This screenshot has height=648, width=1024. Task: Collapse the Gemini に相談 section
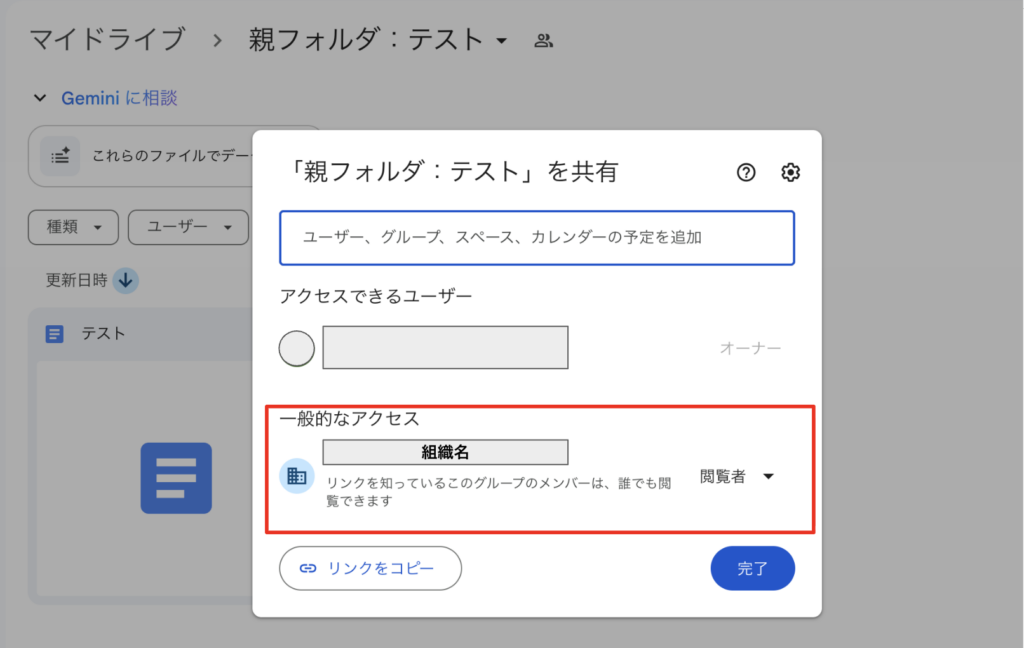[40, 98]
